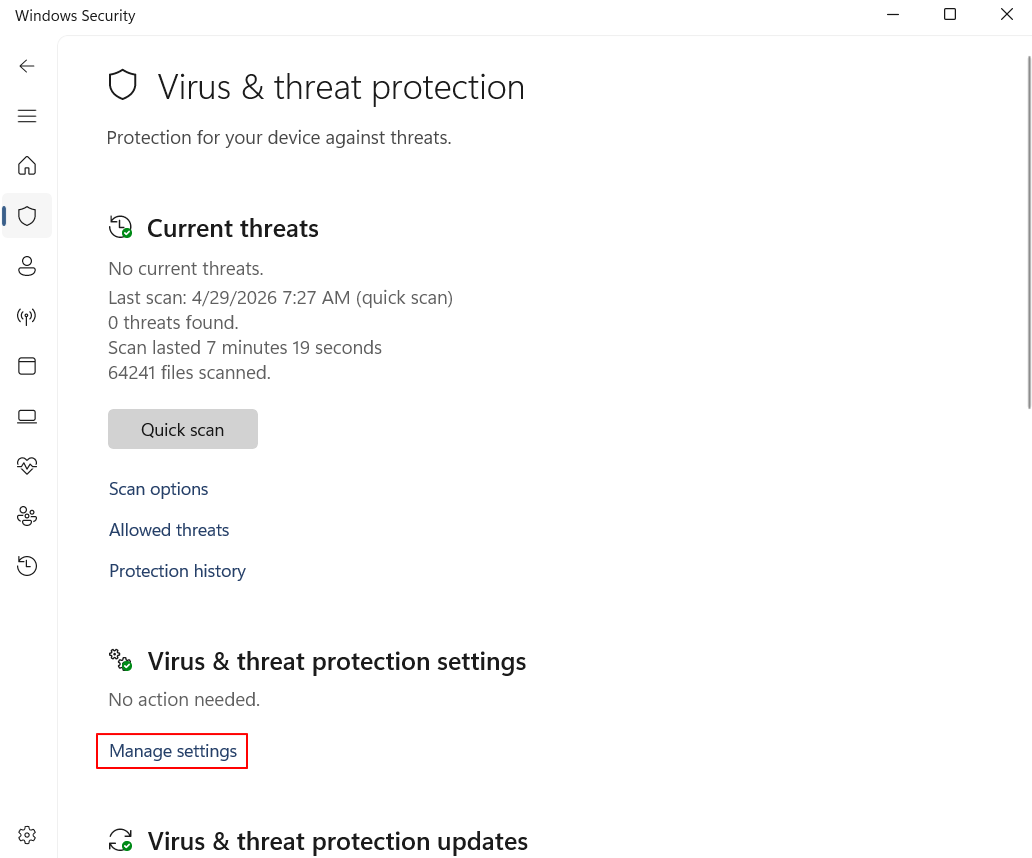Viewport: 1032px width, 858px height.
Task: Maximize the Windows Security window
Action: point(950,15)
